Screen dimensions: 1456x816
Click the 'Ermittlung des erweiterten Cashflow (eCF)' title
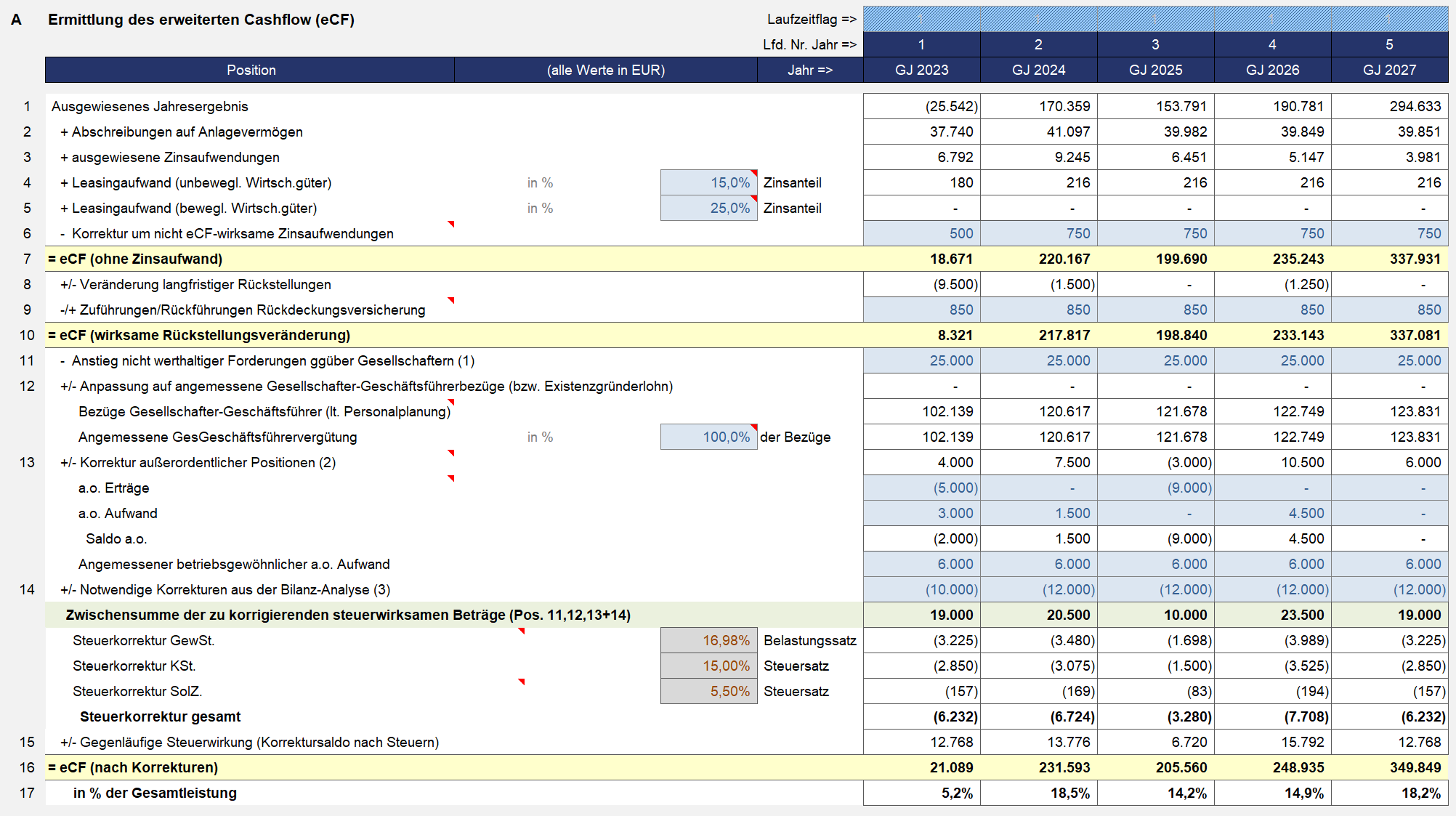tap(201, 20)
